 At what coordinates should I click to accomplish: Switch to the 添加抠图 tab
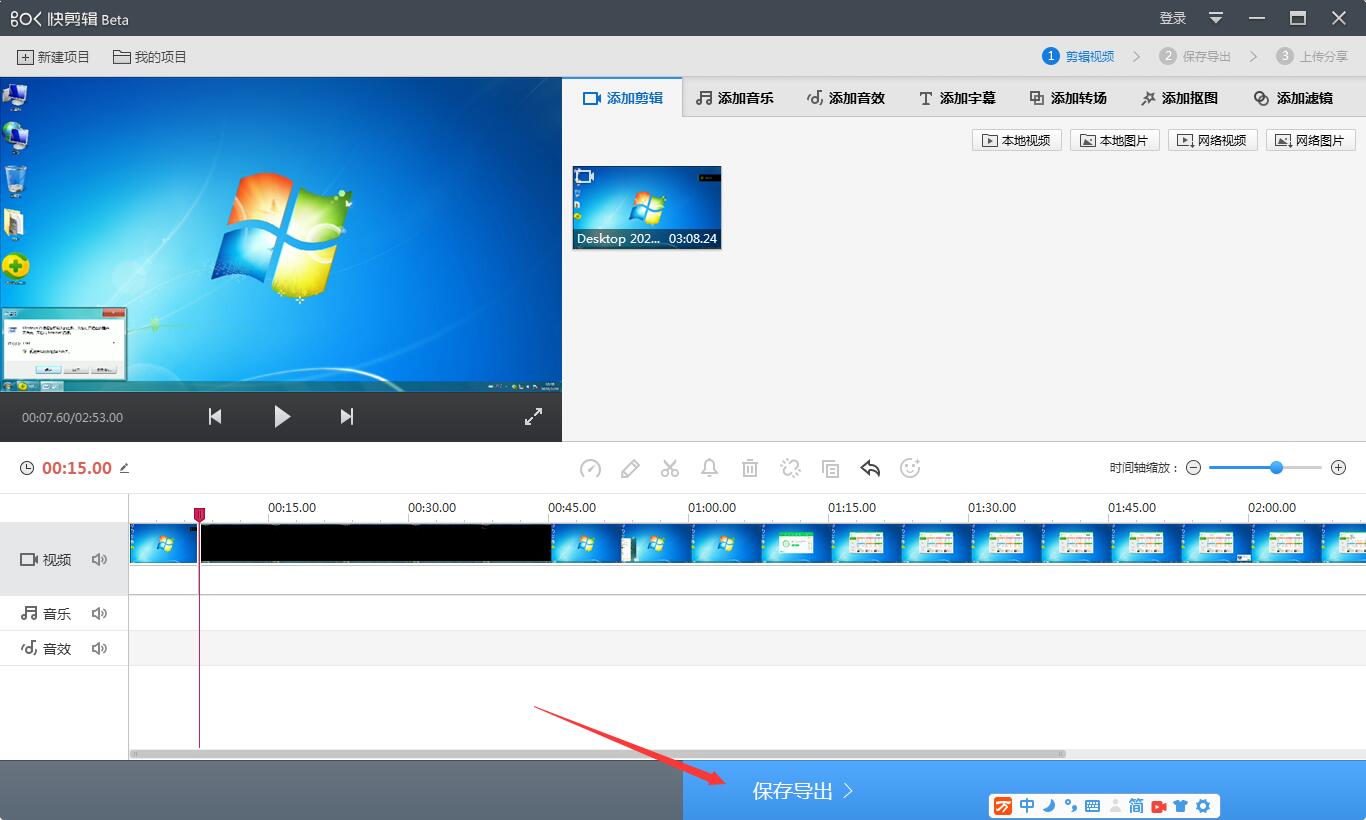(x=1179, y=98)
